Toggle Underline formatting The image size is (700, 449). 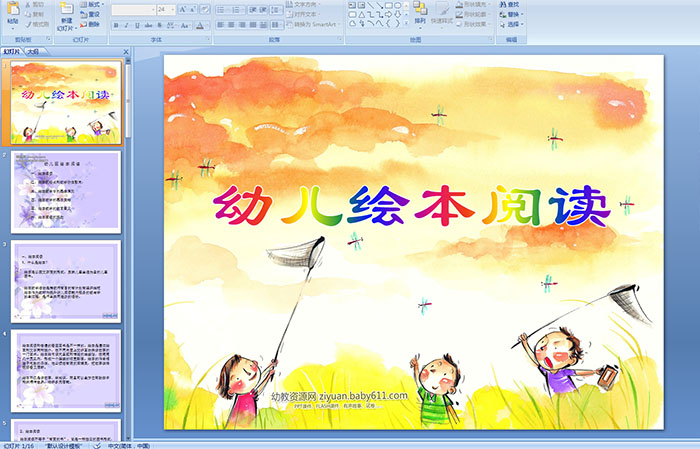[x=137, y=25]
